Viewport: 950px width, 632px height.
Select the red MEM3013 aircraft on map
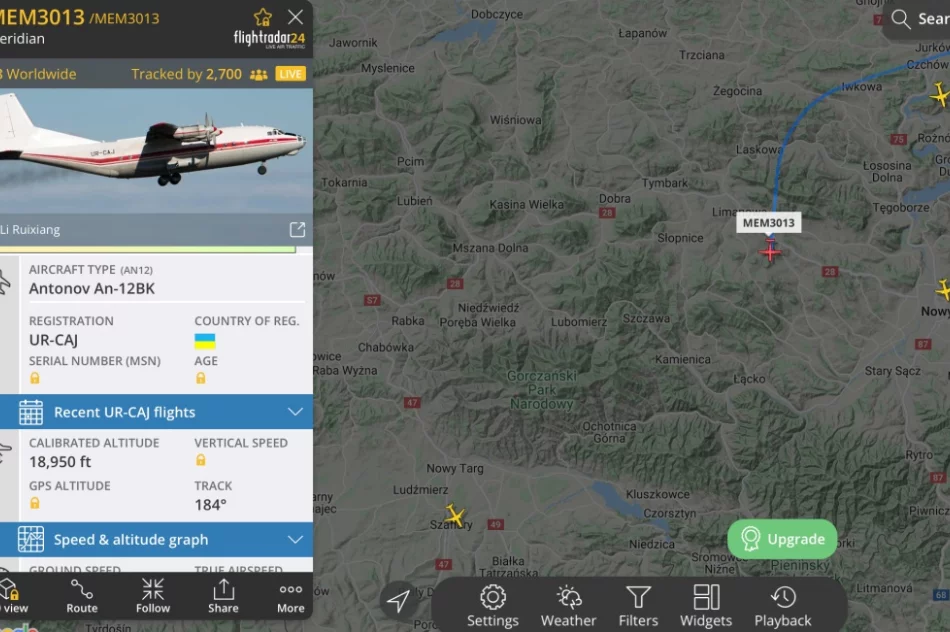(770, 250)
